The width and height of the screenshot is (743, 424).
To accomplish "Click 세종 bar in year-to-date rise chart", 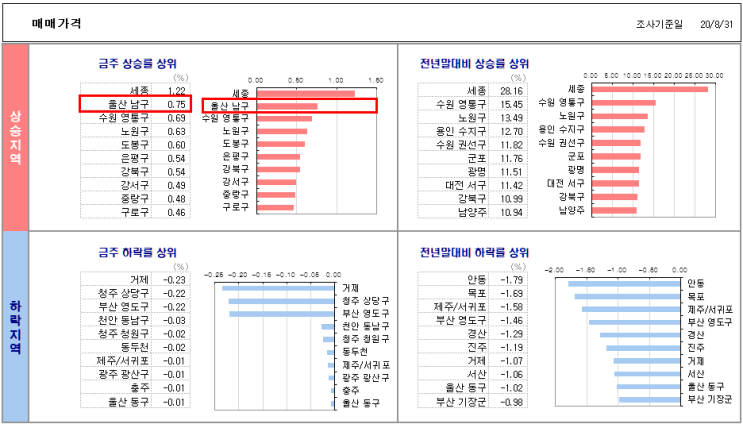I will 650,89.
